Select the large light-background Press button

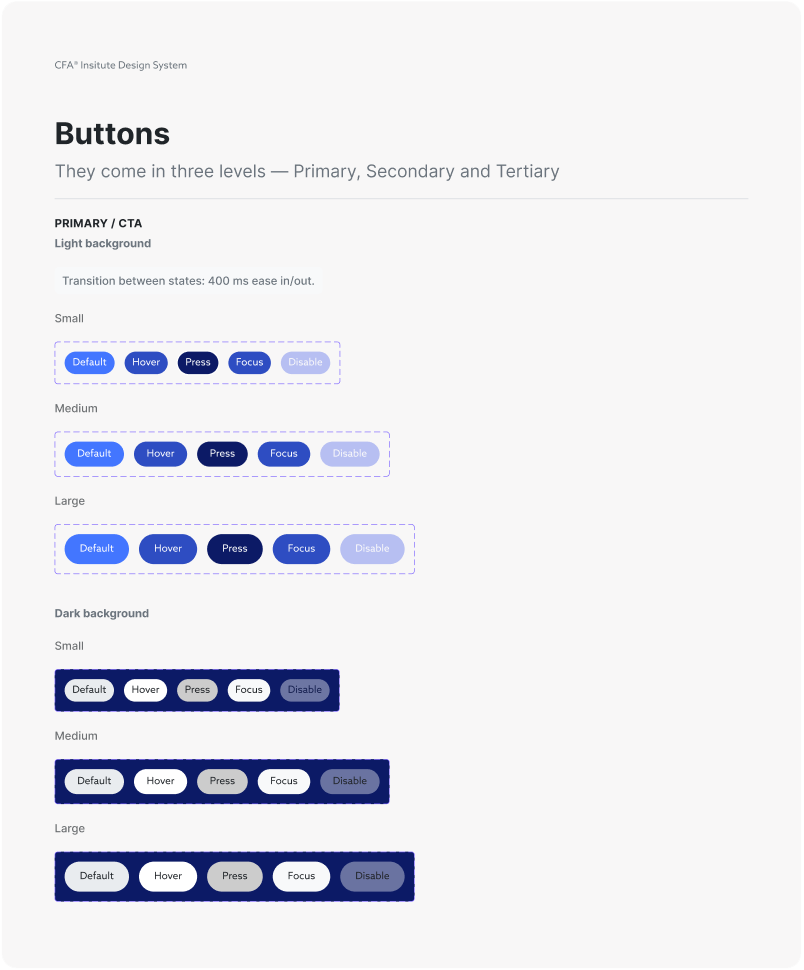pos(235,549)
